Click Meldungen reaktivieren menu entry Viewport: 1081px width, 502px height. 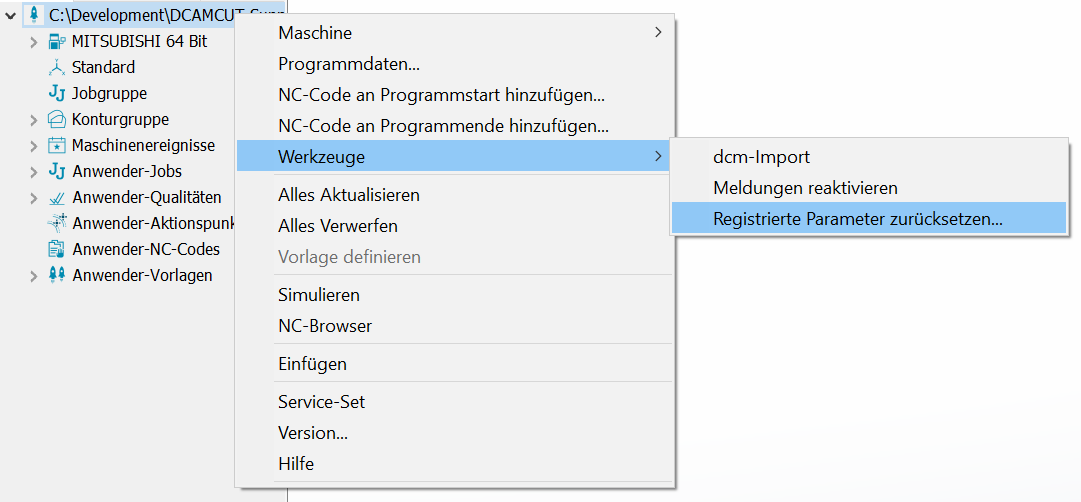[x=805, y=188]
